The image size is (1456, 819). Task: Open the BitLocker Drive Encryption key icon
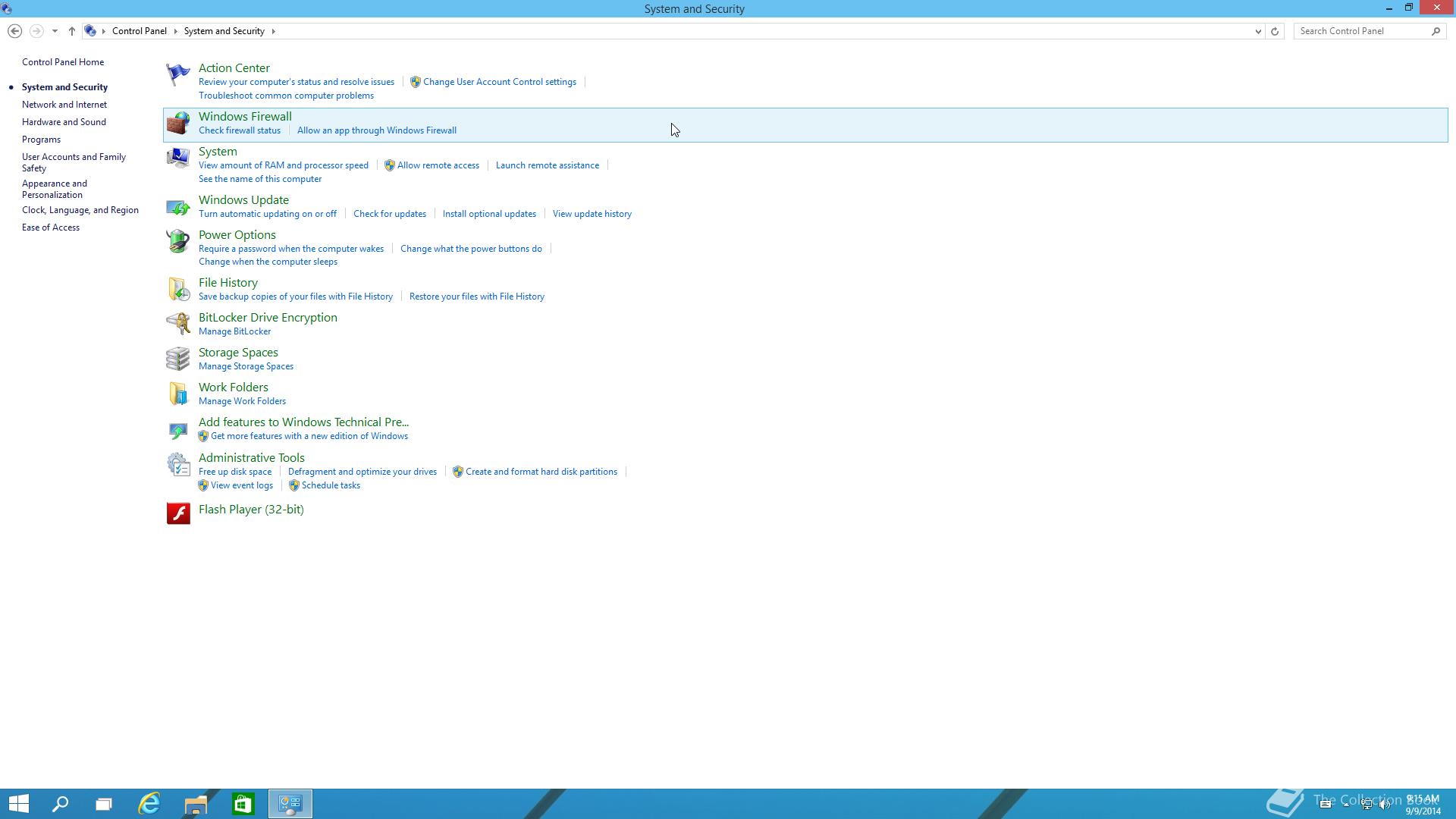(x=178, y=324)
